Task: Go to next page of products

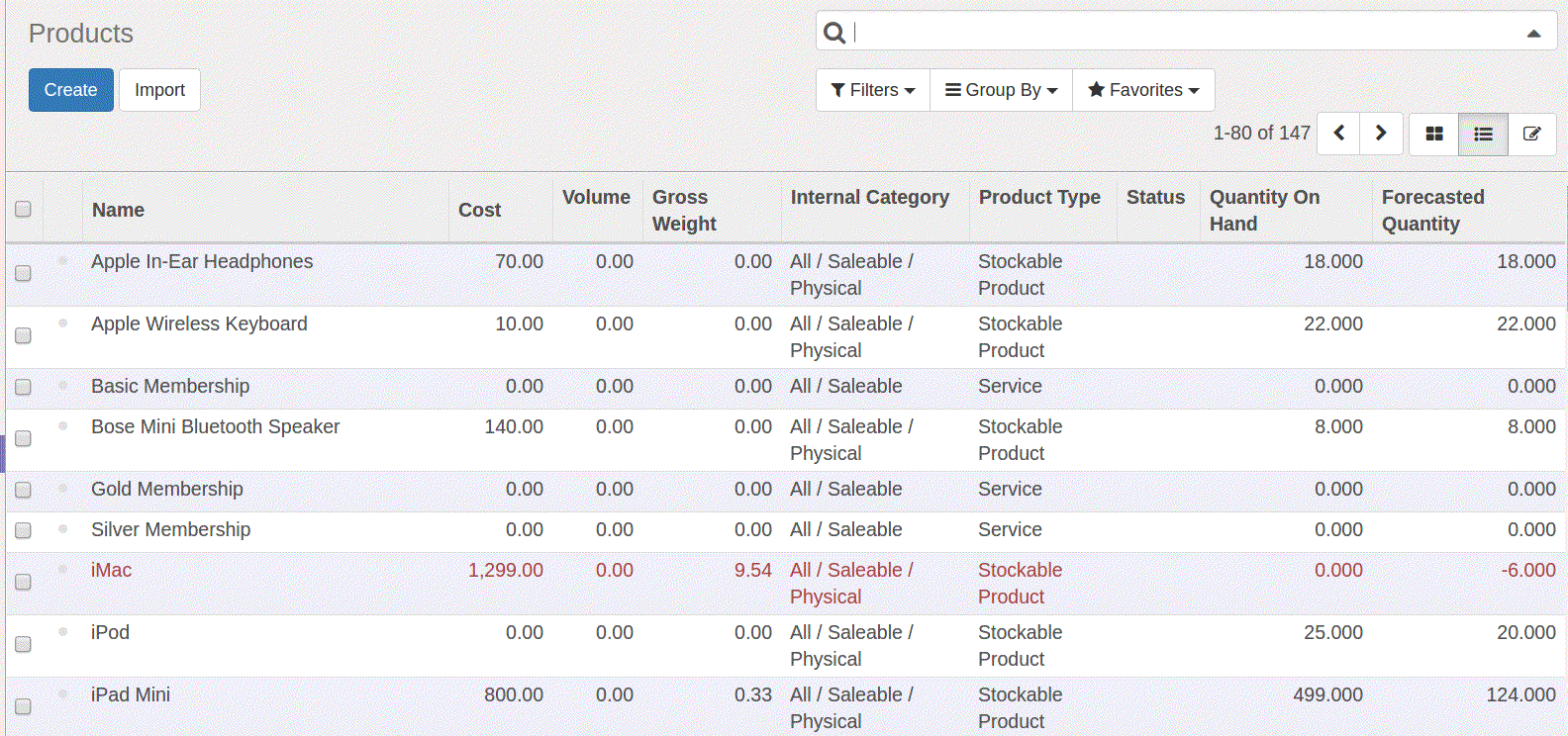Action: pyautogui.click(x=1381, y=134)
